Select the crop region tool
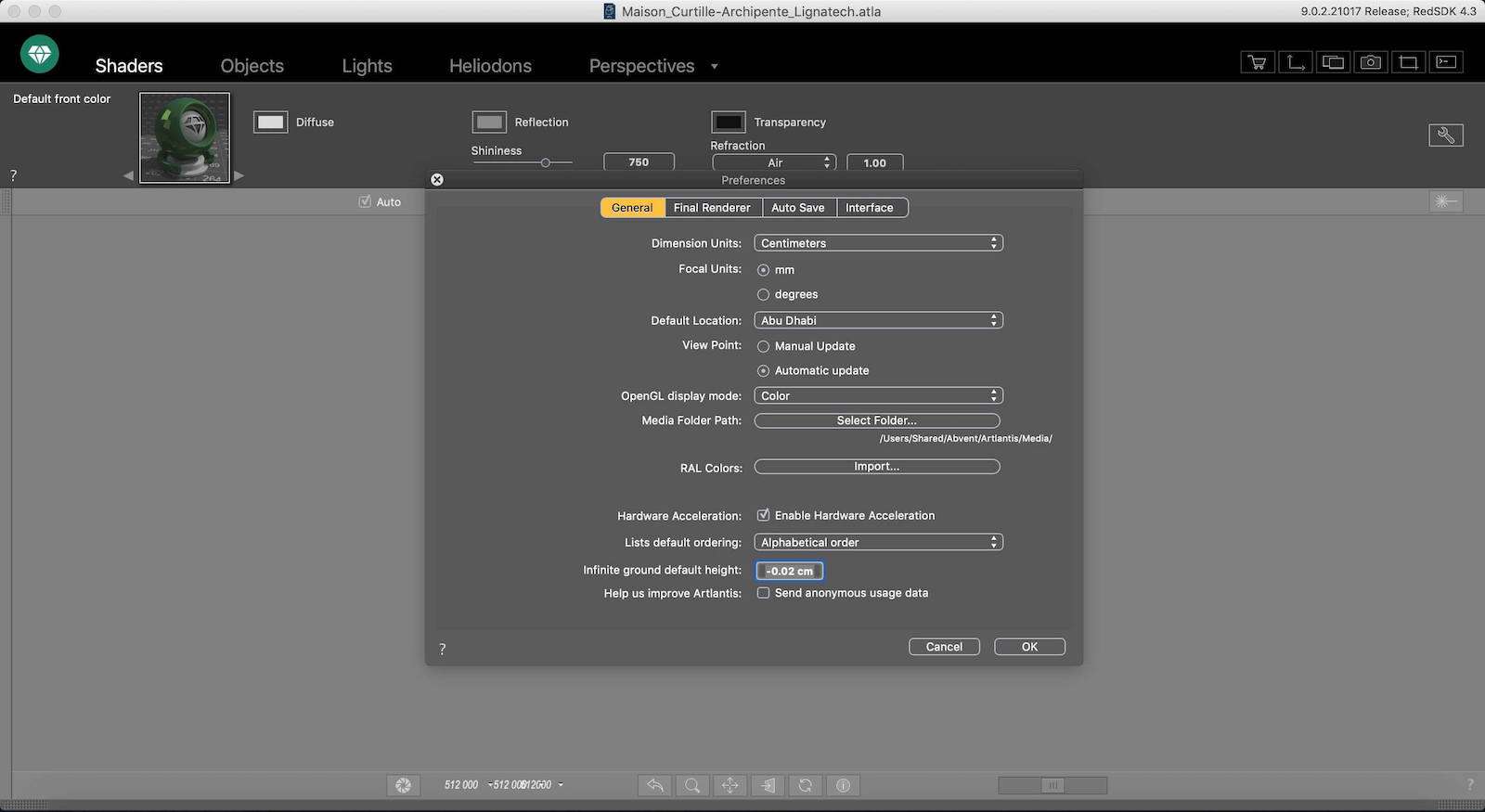The image size is (1485, 812). coord(1409,62)
